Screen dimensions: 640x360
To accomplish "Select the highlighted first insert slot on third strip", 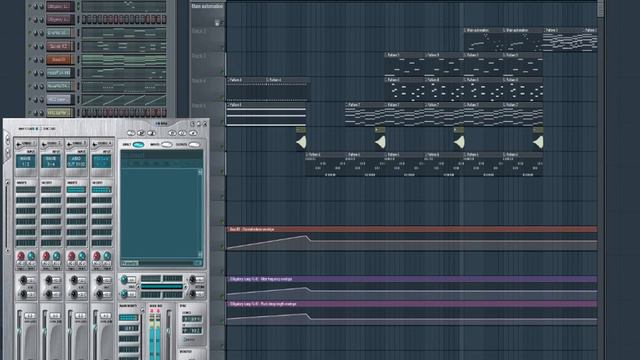I will click(x=76, y=190).
